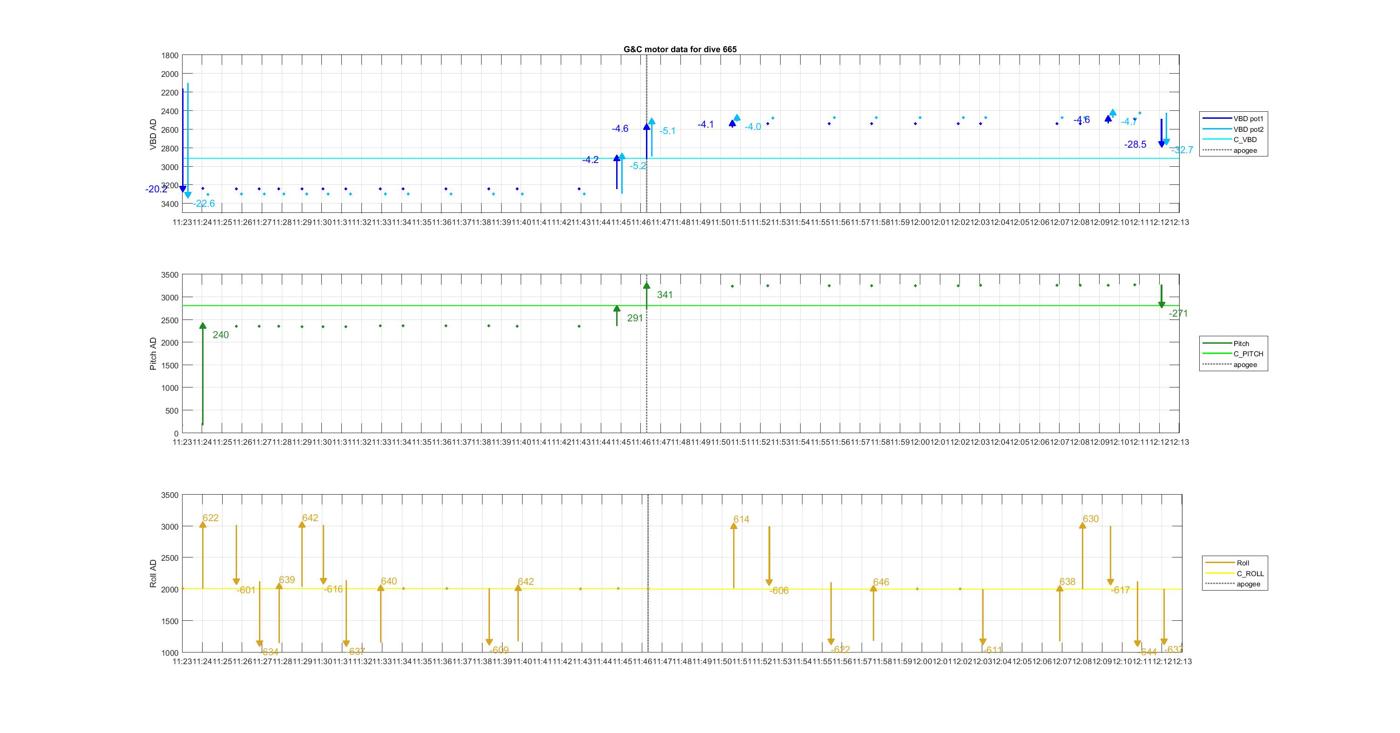This screenshot has width=1400, height=733.
Task: Click the "646" roll data label
Action: [x=881, y=582]
